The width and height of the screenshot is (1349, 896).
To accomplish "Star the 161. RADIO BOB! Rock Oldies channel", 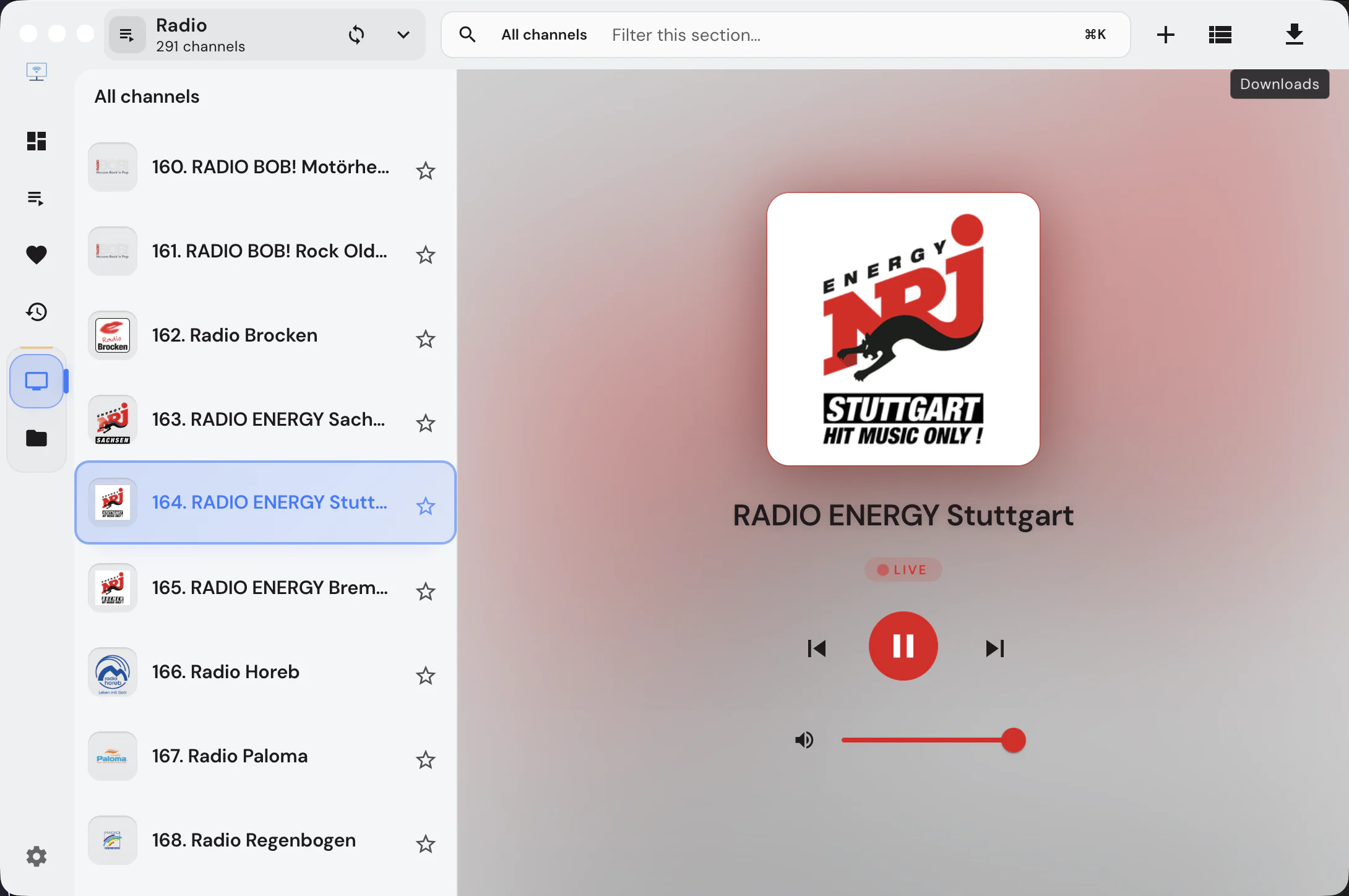I will point(425,255).
